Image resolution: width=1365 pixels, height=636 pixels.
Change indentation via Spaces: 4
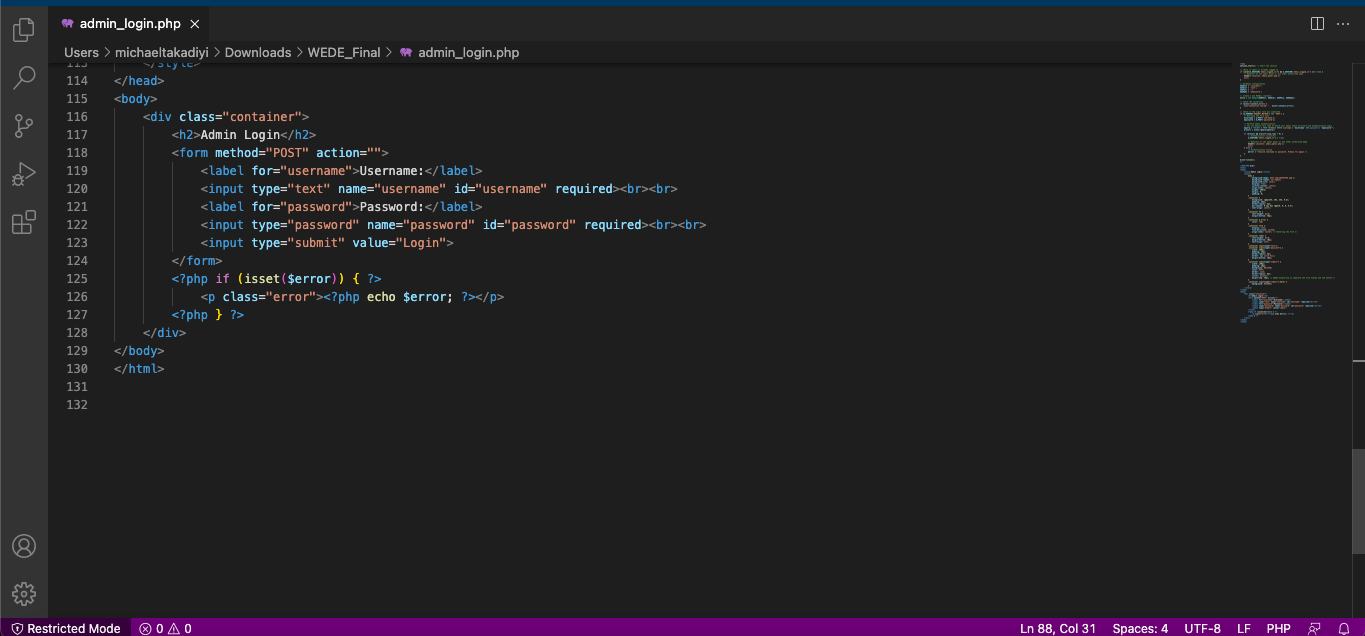point(1140,628)
